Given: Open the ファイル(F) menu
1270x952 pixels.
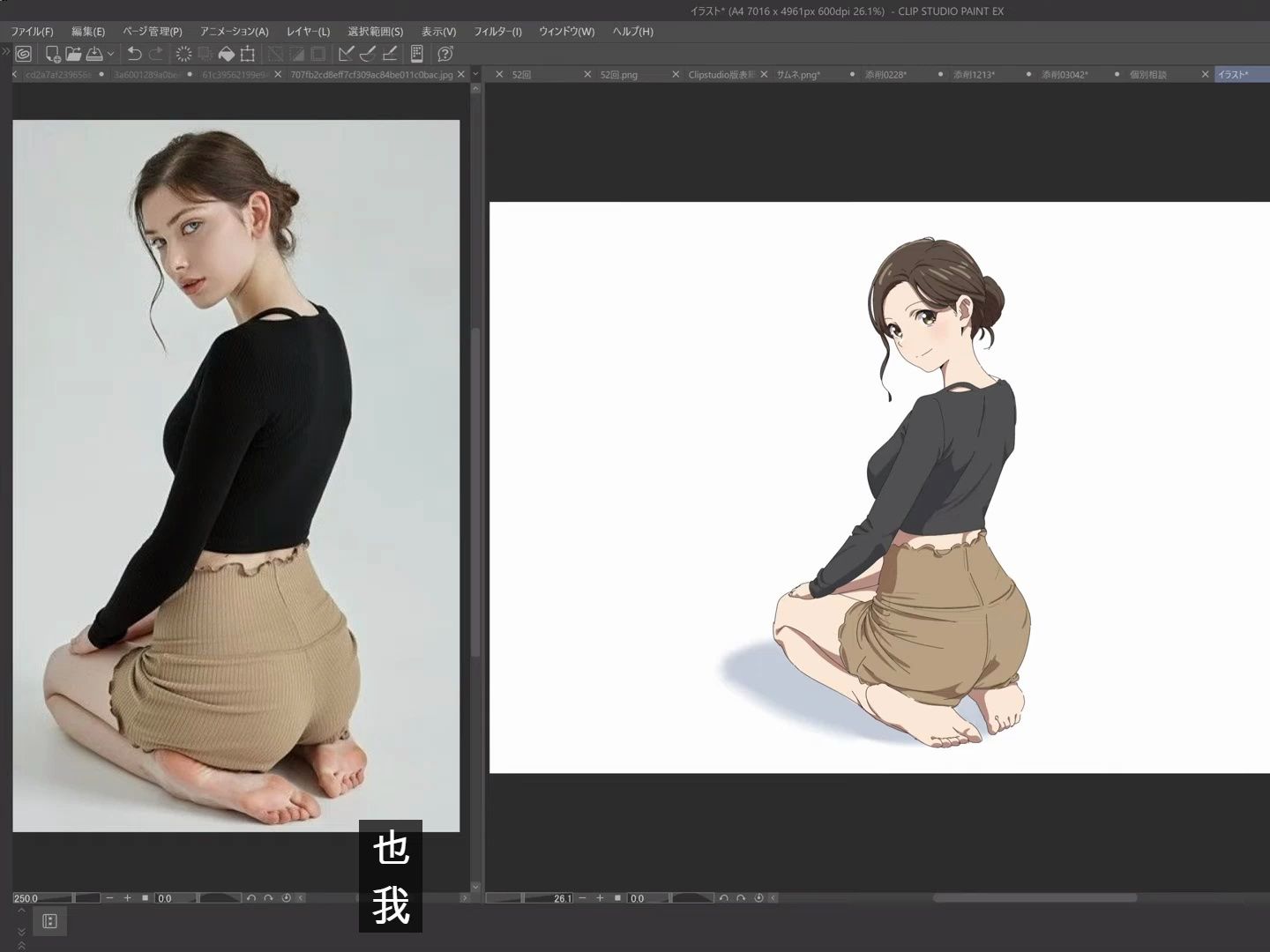Looking at the screenshot, I should tap(32, 32).
